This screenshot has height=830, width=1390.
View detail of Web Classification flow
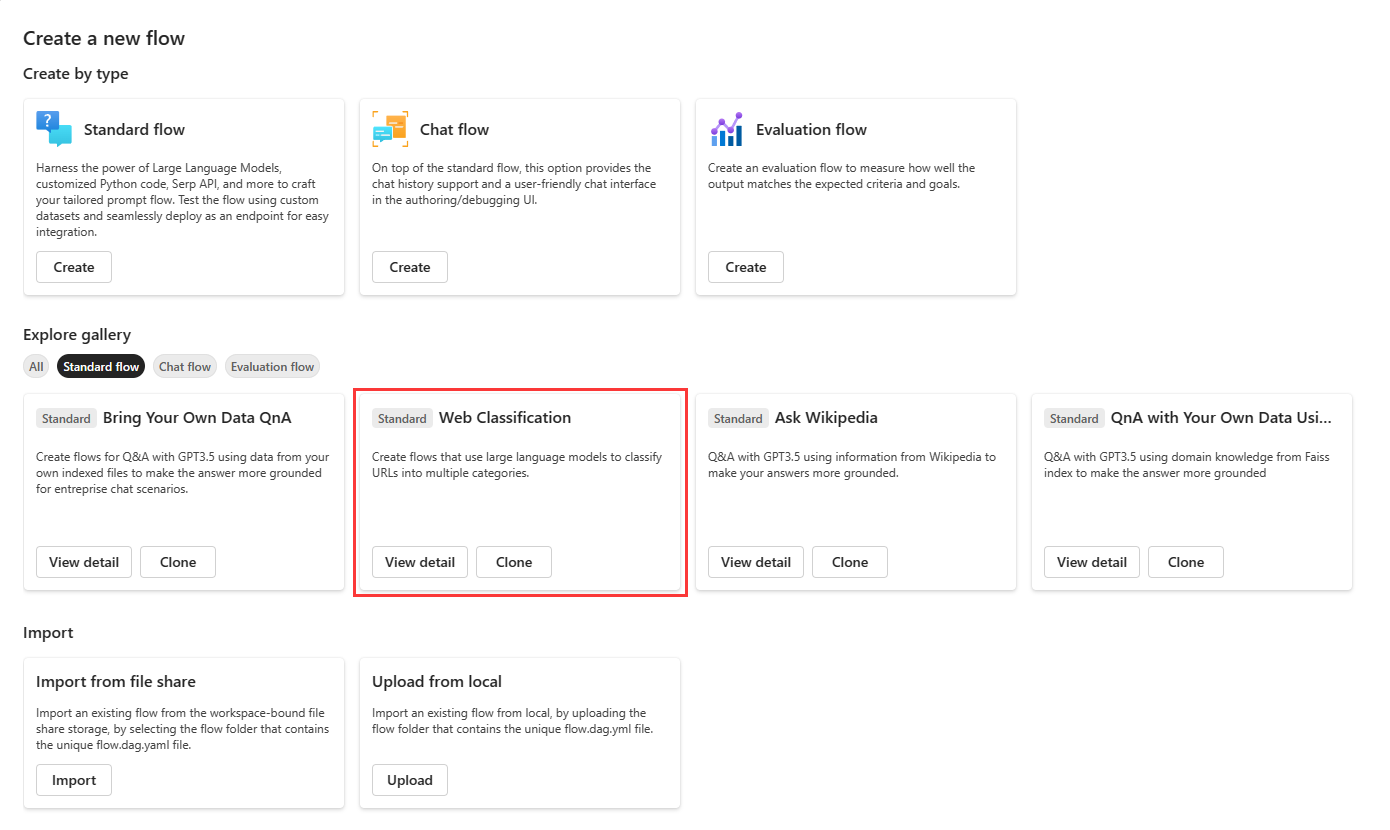[420, 562]
